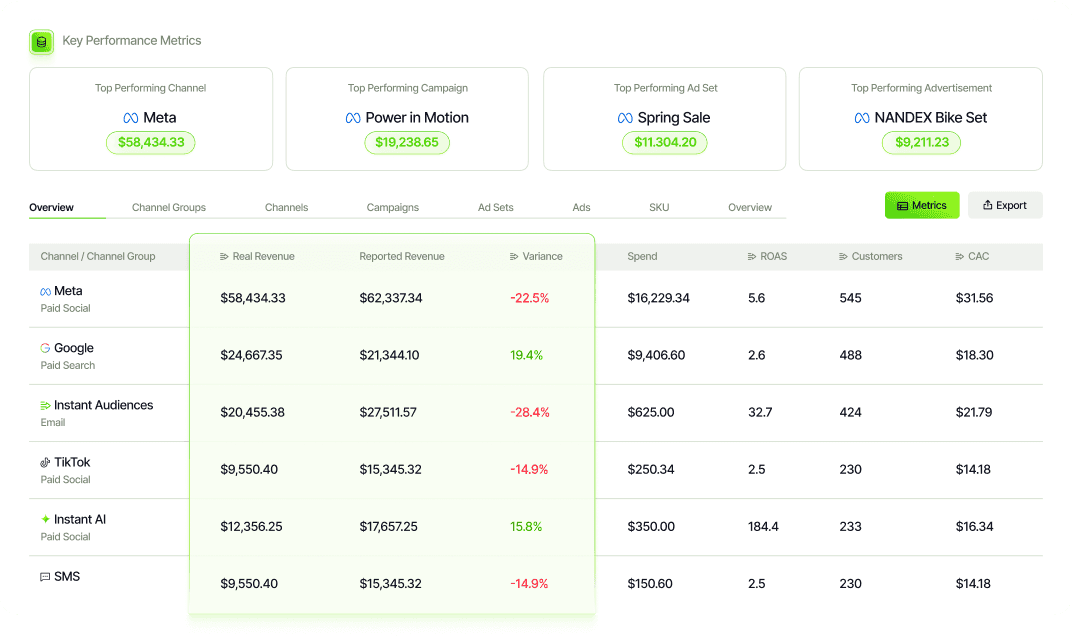Image resolution: width=1072 pixels, height=638 pixels.
Task: Click the table icon inside the Metrics button
Action: pos(902,206)
